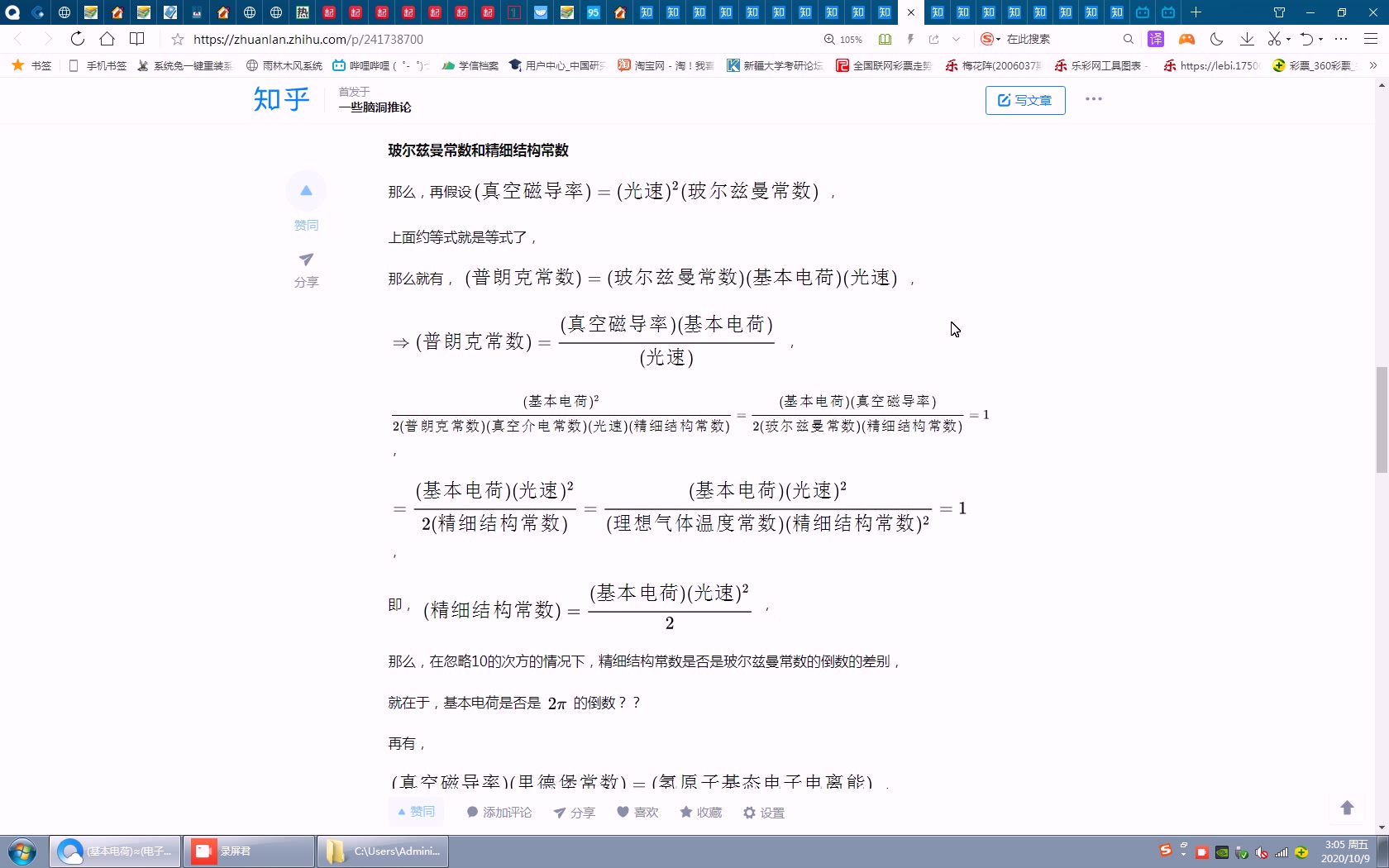This screenshot has height=868, width=1389.
Task: Expand the screenshot tool dropdown arrow
Action: [1288, 40]
